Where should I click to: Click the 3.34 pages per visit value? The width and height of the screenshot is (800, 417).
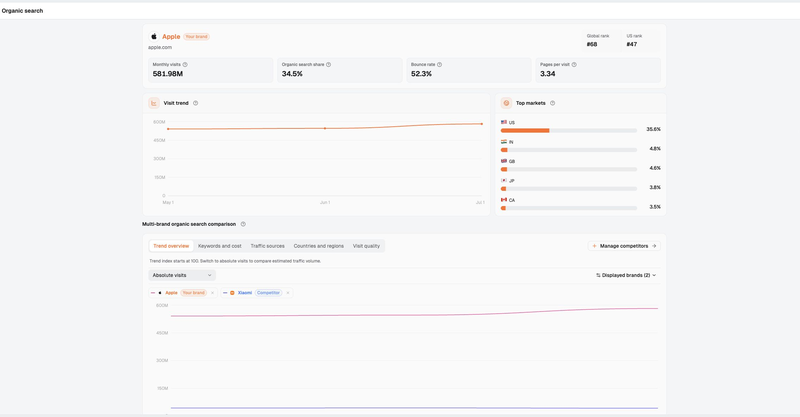coord(547,74)
